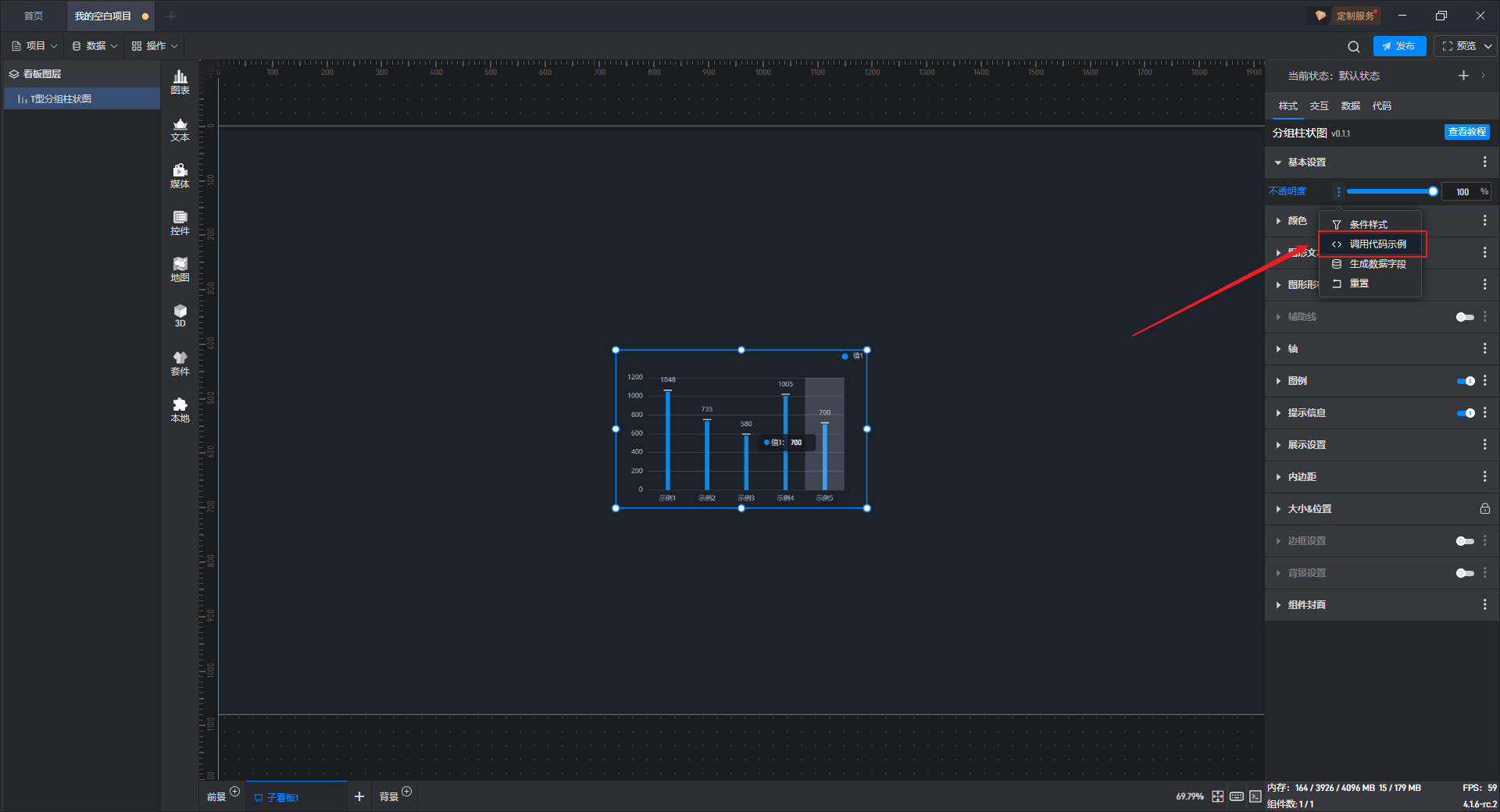Turn off the 图例 legend toggle
This screenshot has height=812, width=1500.
click(1466, 381)
